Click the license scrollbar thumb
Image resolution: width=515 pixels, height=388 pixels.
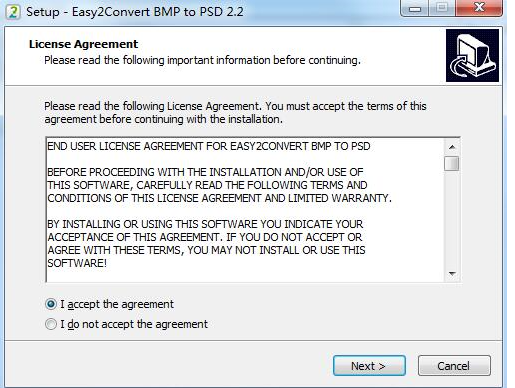(452, 163)
